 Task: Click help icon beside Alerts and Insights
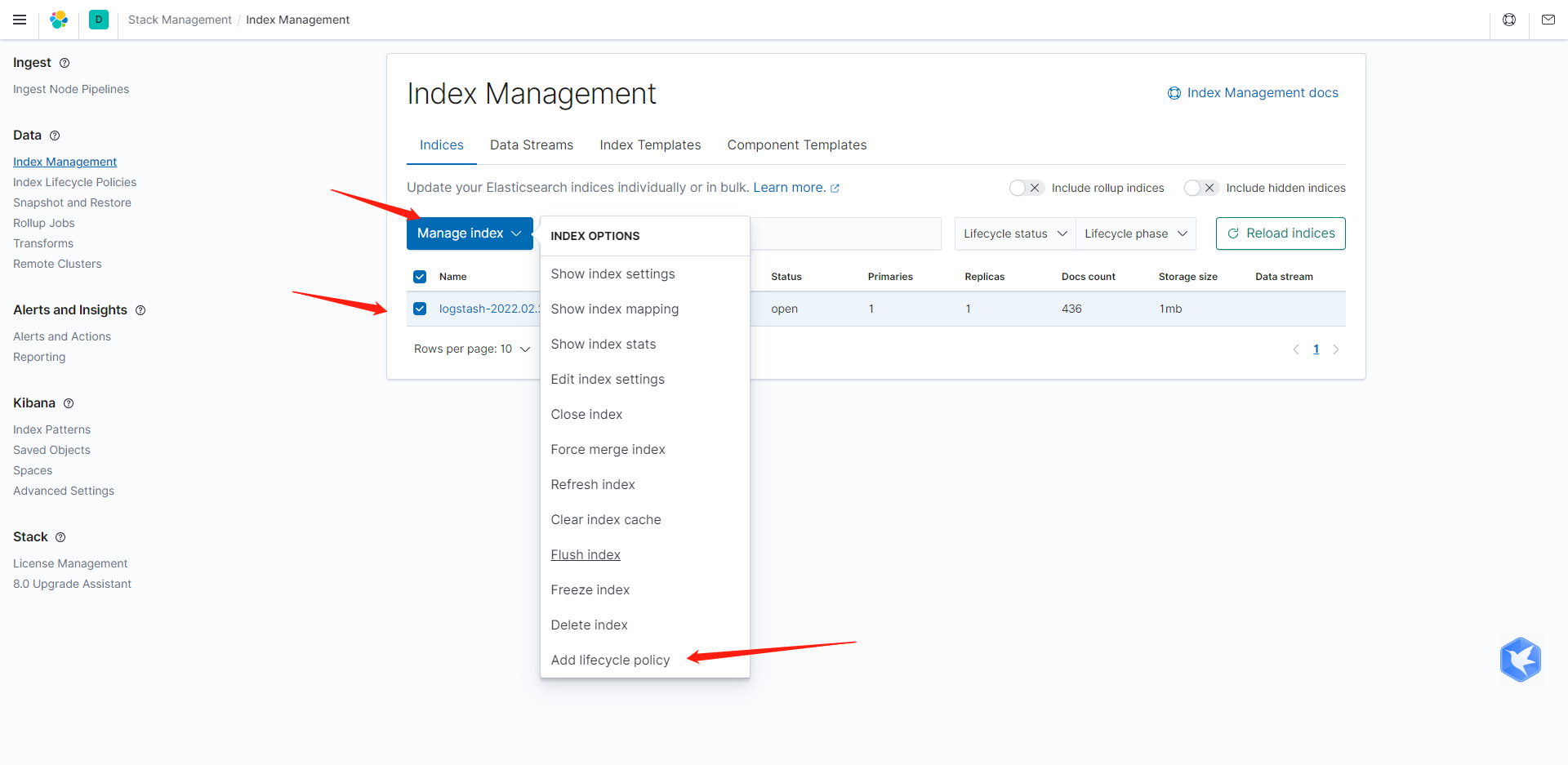[x=140, y=310]
